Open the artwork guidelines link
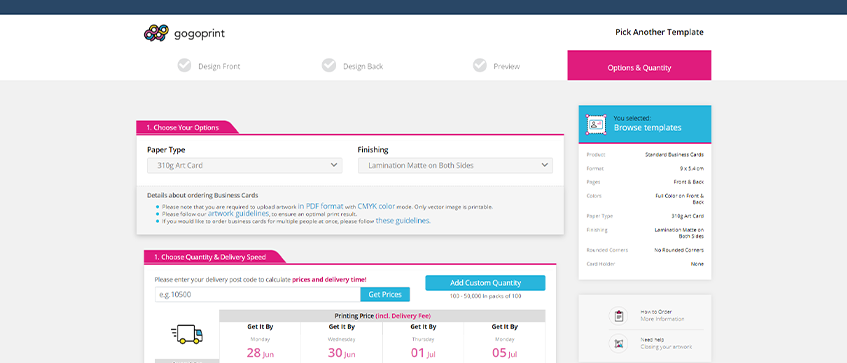 [238, 214]
